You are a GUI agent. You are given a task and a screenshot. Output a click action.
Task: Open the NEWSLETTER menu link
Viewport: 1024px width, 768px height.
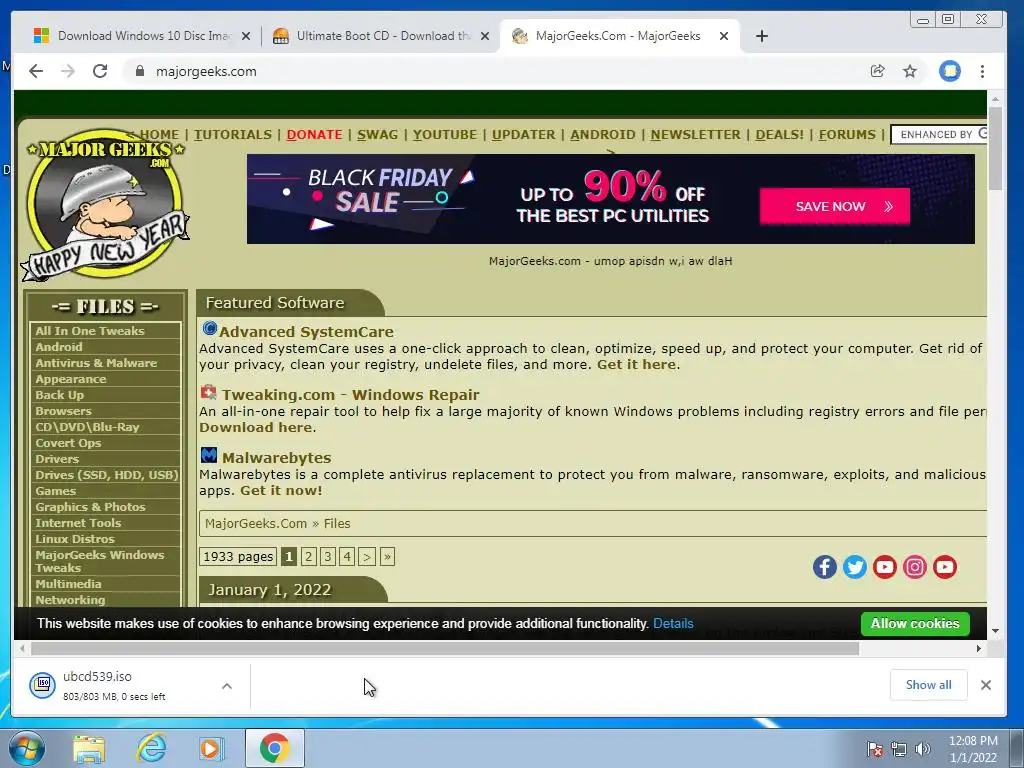pos(695,135)
